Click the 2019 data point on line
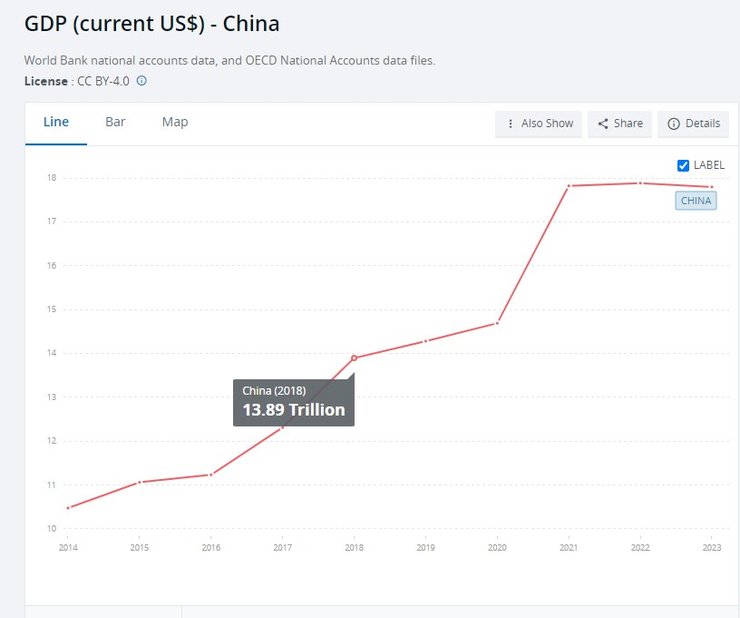The image size is (740, 618). [x=426, y=341]
